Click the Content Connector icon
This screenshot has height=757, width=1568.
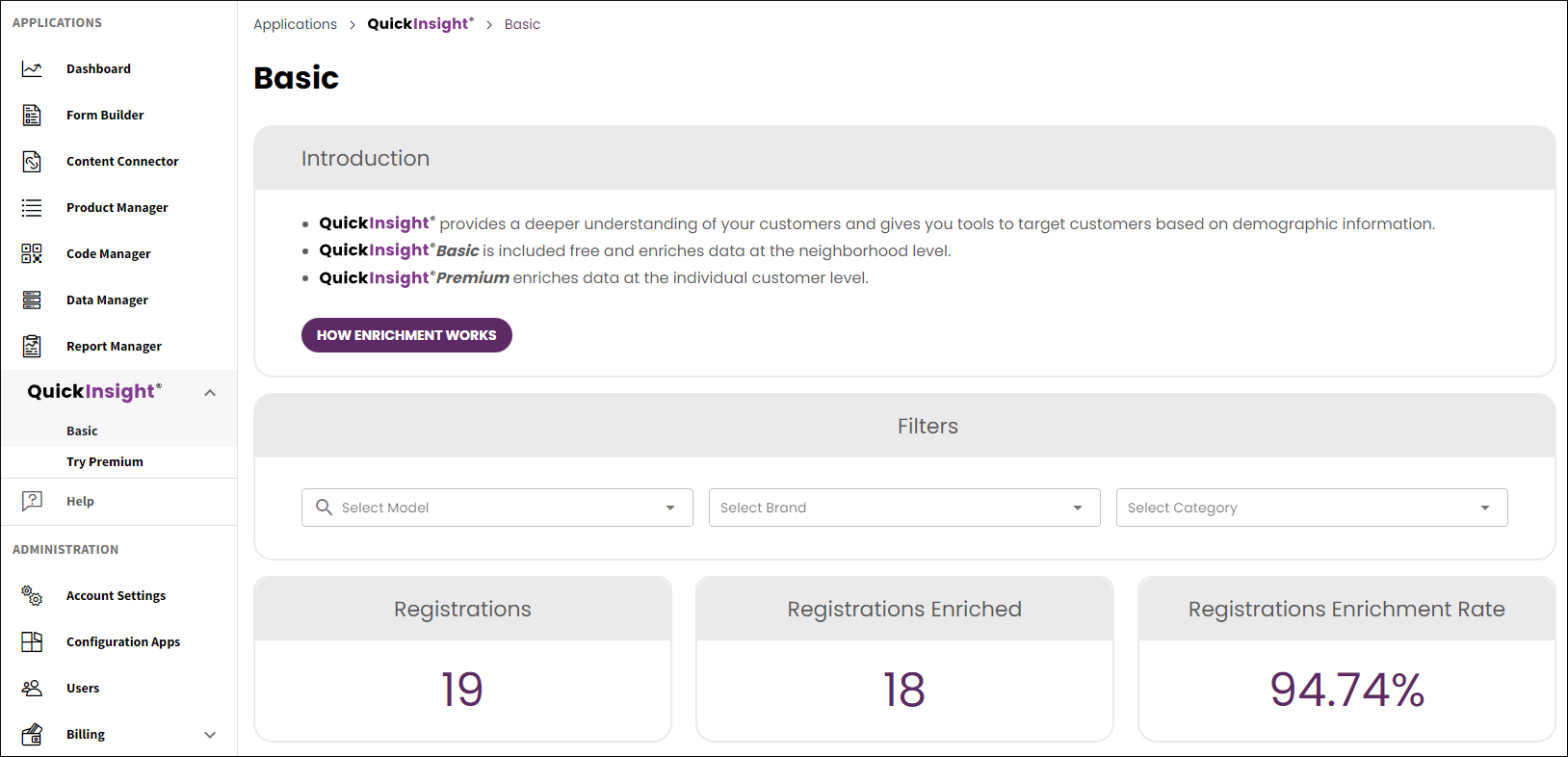click(x=32, y=162)
